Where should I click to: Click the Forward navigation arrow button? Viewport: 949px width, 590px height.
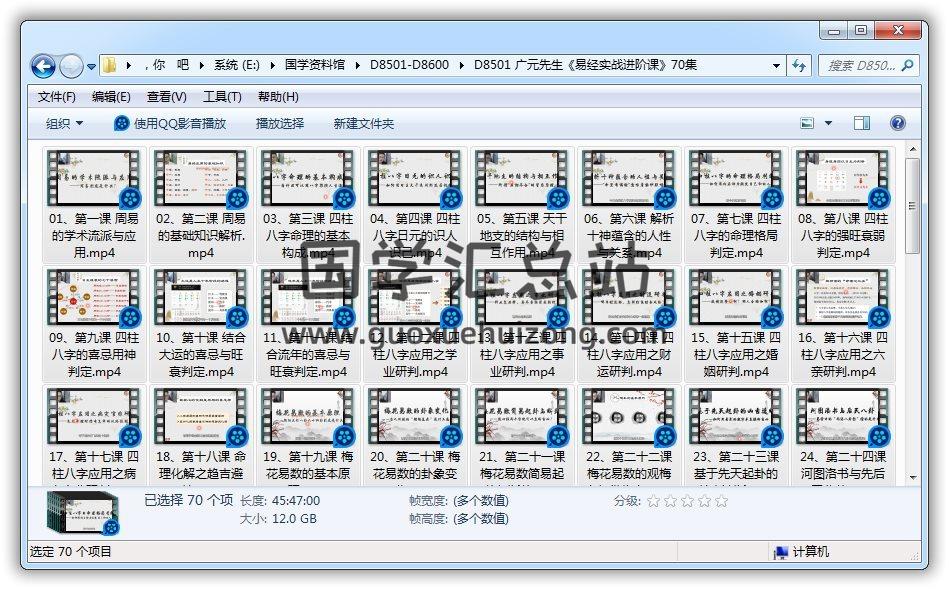coord(71,66)
